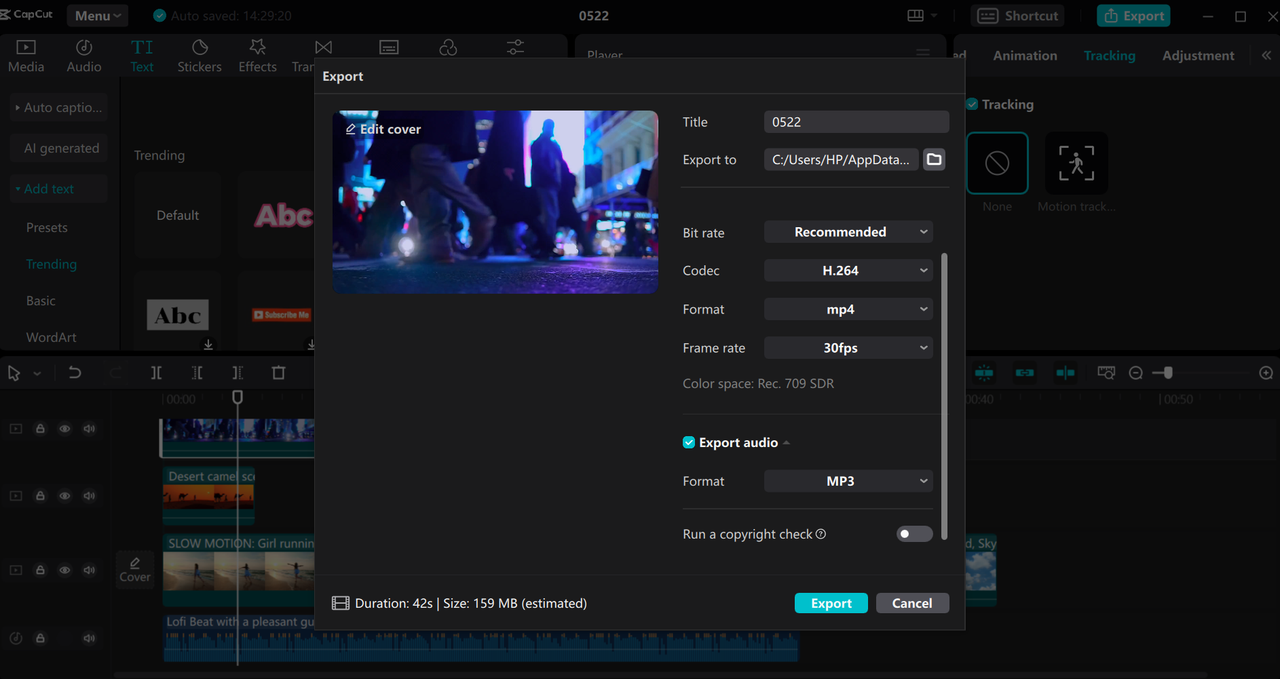
Task: Select the Motion tracking option
Action: tap(1076, 163)
